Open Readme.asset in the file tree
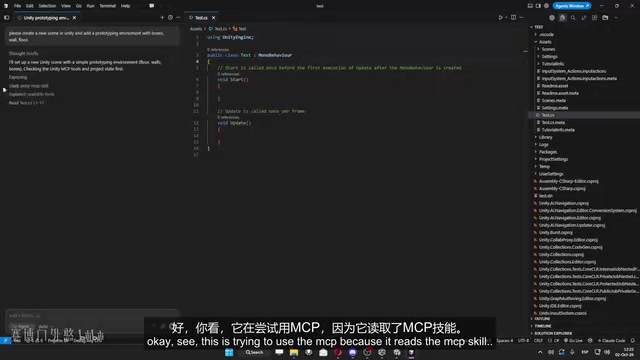 (555, 86)
